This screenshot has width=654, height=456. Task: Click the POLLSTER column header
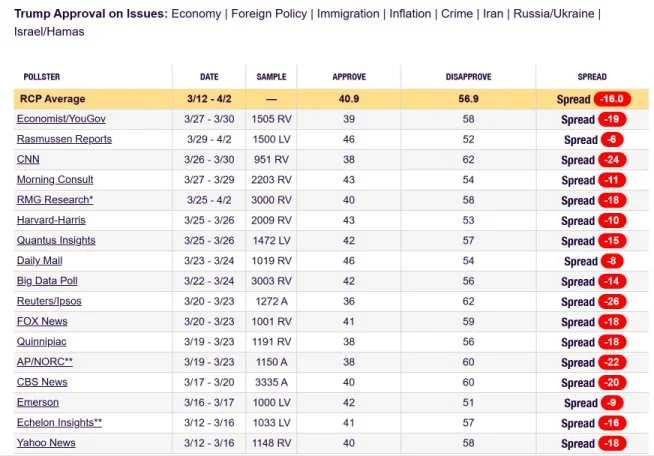click(x=42, y=77)
